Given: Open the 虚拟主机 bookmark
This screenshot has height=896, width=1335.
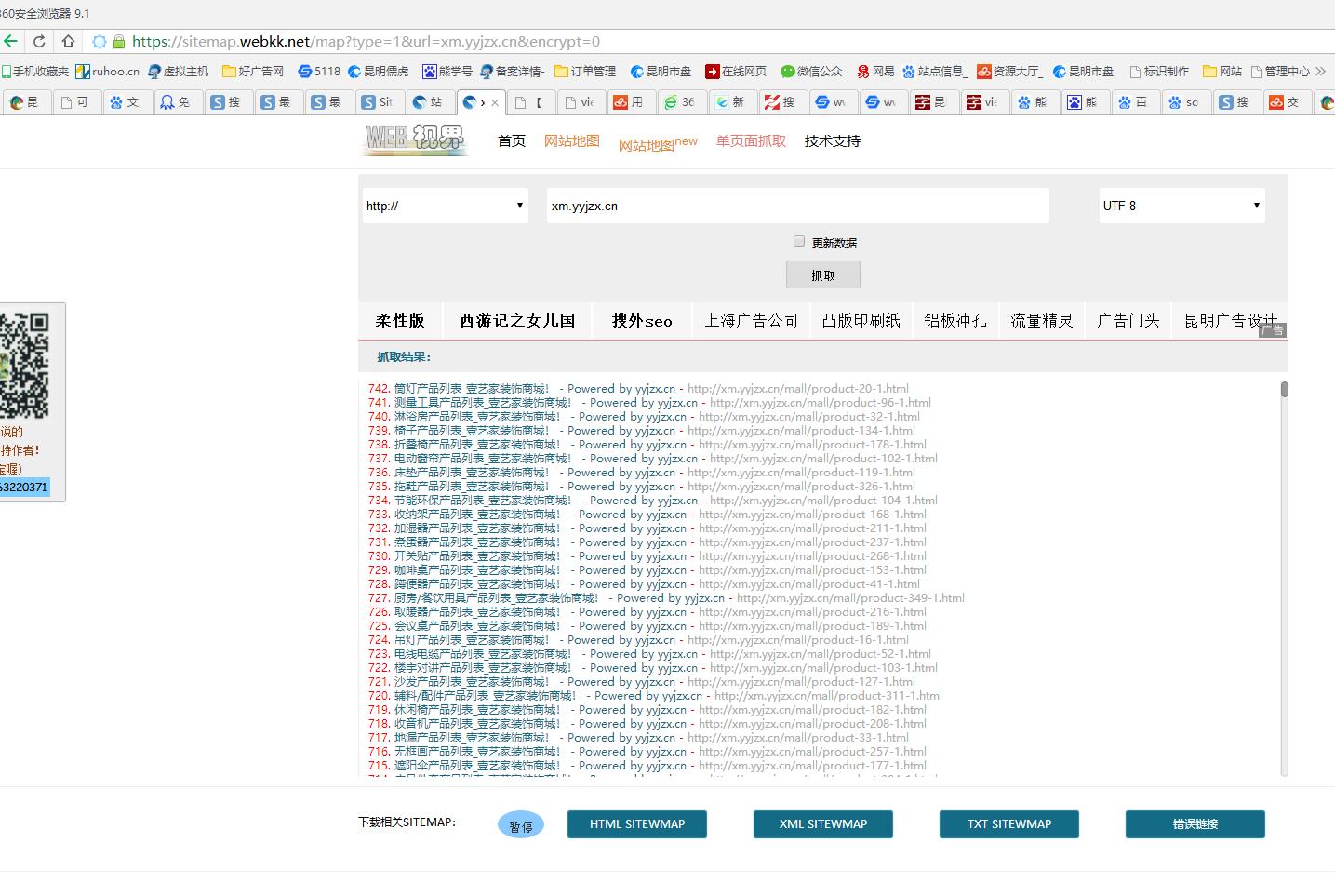Looking at the screenshot, I should coord(178,71).
